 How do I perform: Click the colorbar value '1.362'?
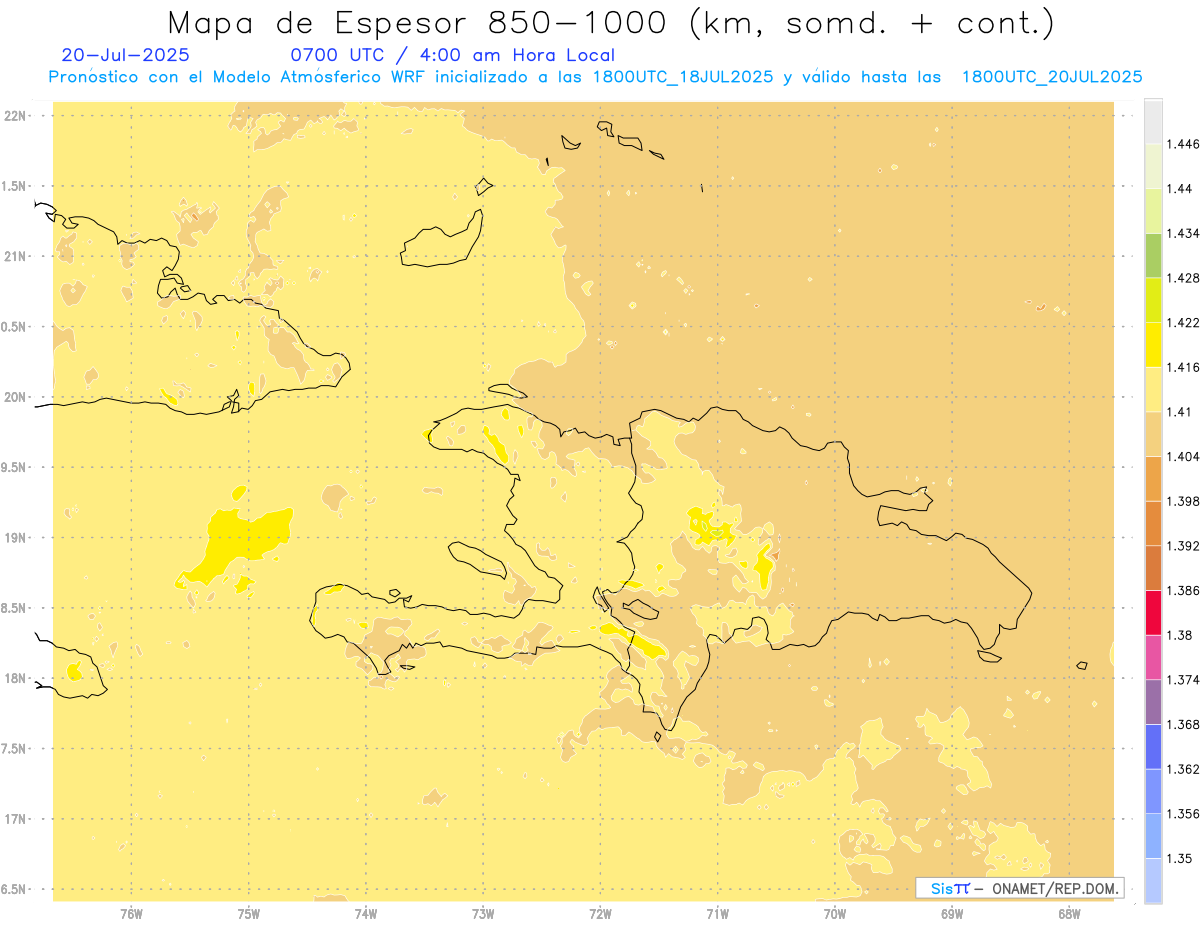pyautogui.click(x=1183, y=769)
